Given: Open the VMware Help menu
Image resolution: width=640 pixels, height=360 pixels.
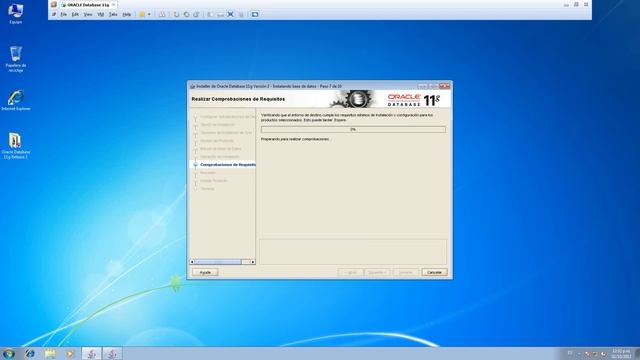Looking at the screenshot, I should [127, 14].
